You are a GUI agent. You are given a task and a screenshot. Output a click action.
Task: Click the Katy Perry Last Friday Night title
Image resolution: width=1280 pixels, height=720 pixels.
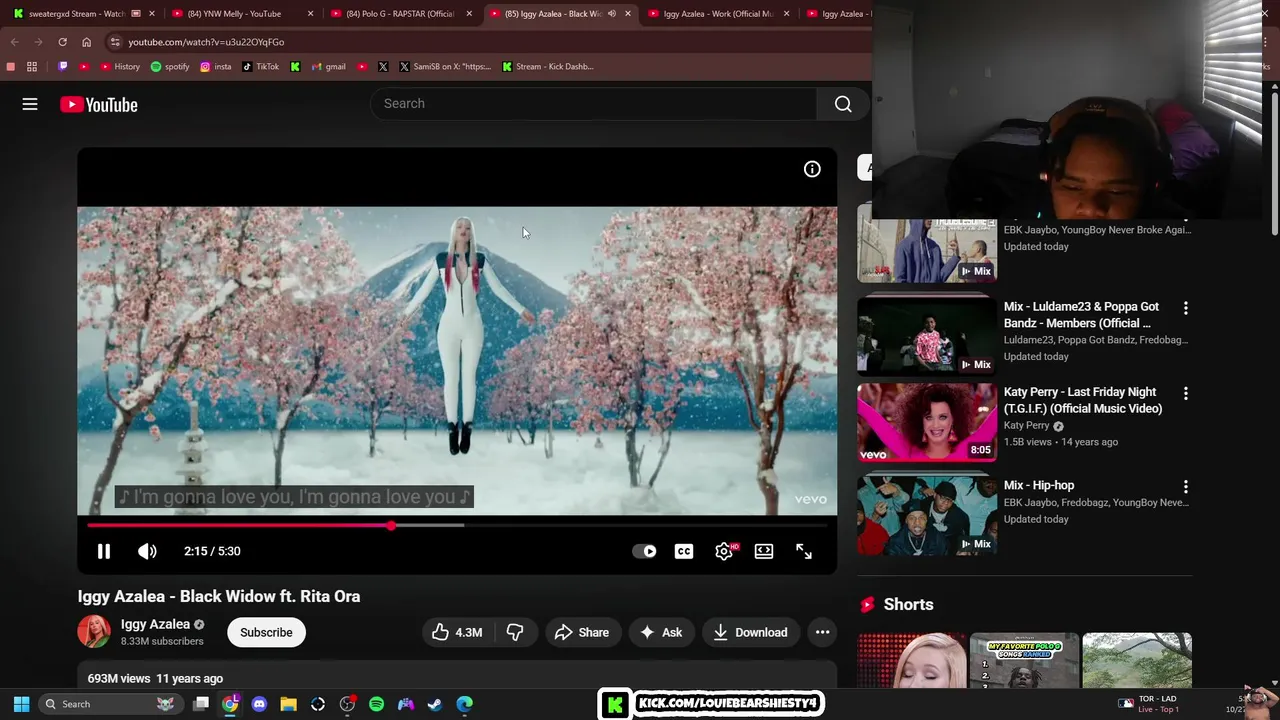1083,400
